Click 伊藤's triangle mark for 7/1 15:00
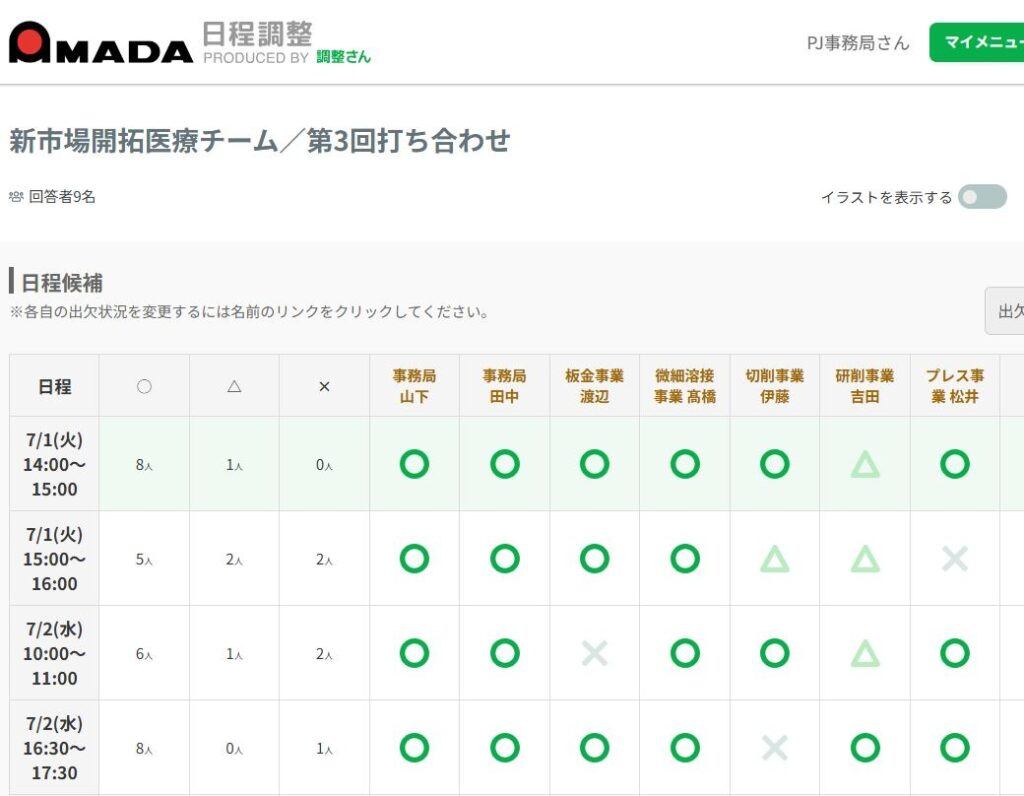This screenshot has width=1024, height=796. click(775, 559)
